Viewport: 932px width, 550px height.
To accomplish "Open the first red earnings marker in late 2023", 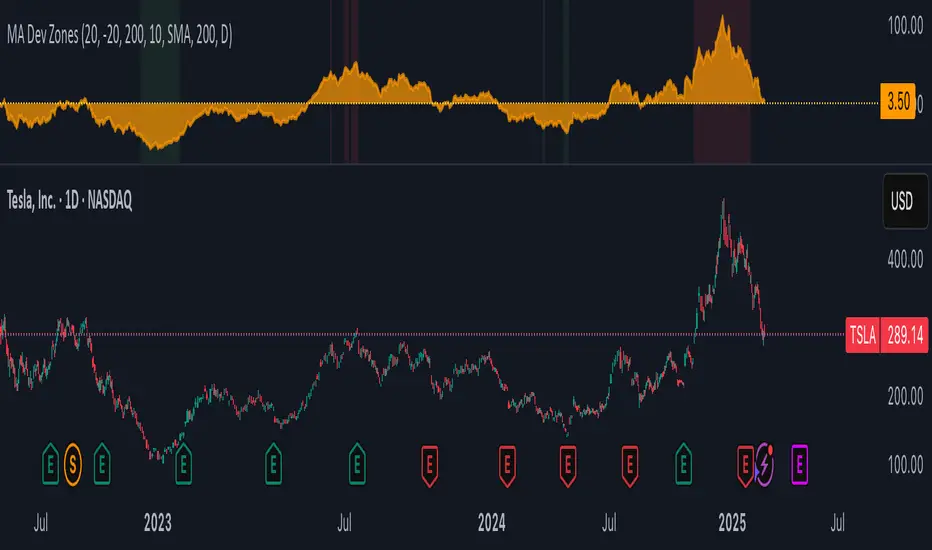I will click(x=430, y=466).
